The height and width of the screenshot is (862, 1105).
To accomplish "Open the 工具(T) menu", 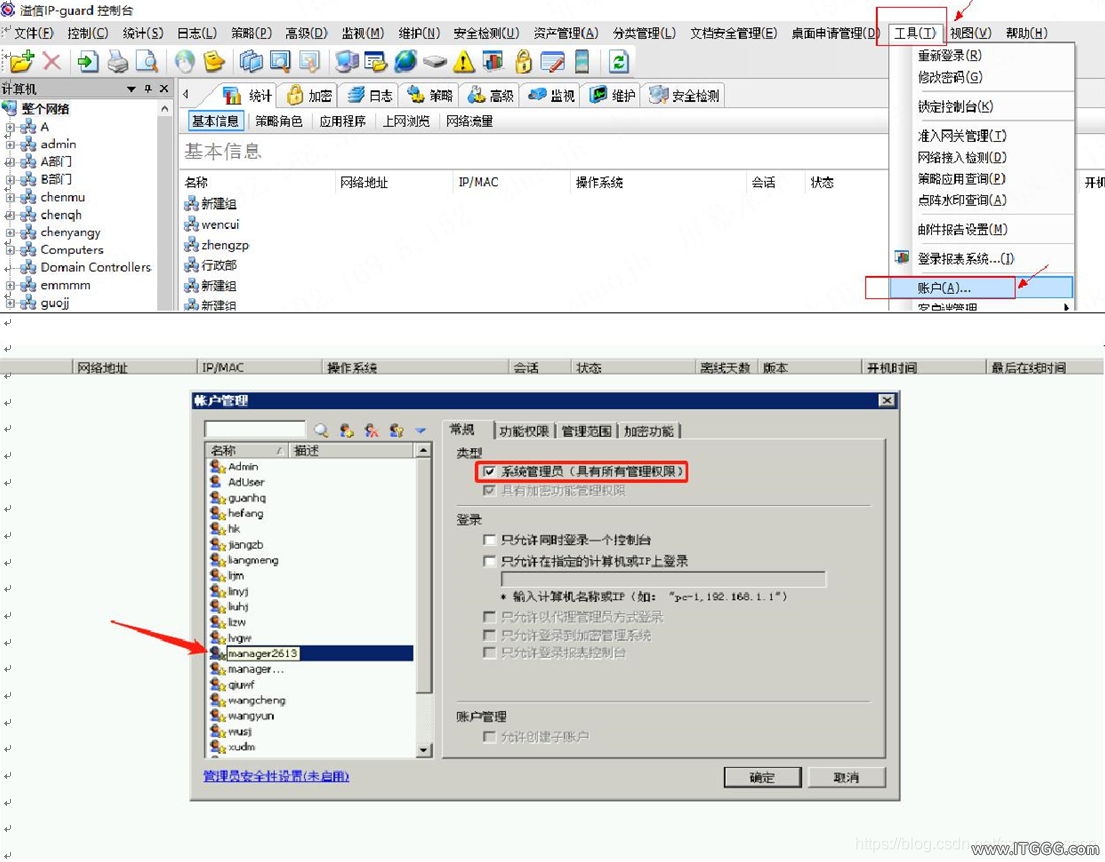I will point(915,33).
